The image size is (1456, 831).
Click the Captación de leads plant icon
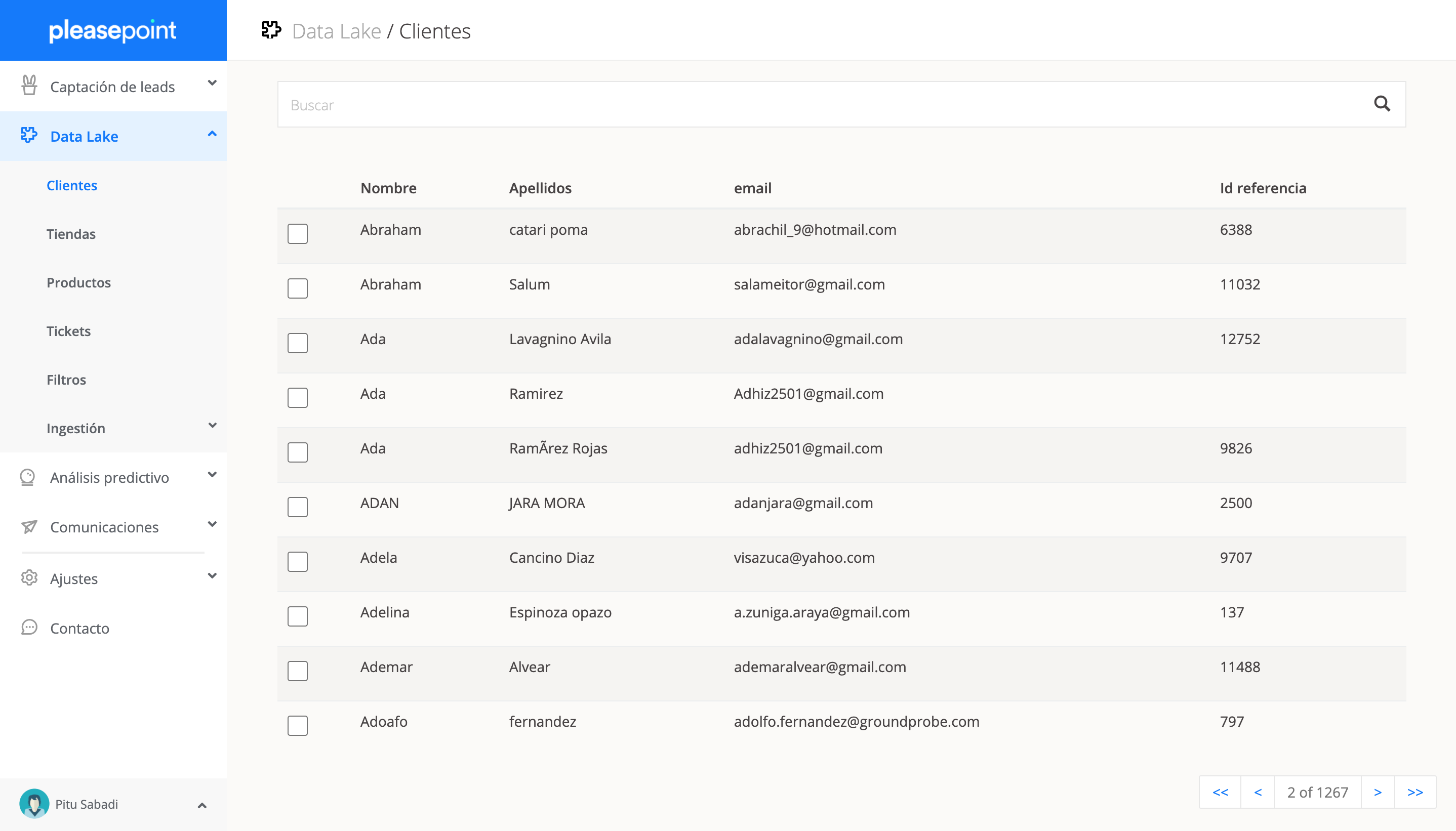pos(29,86)
